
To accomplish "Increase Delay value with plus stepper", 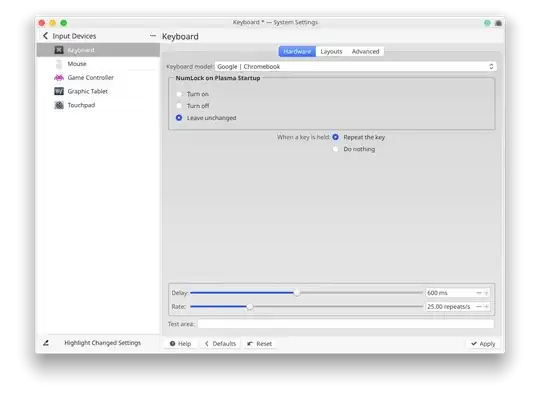I will click(486, 293).
